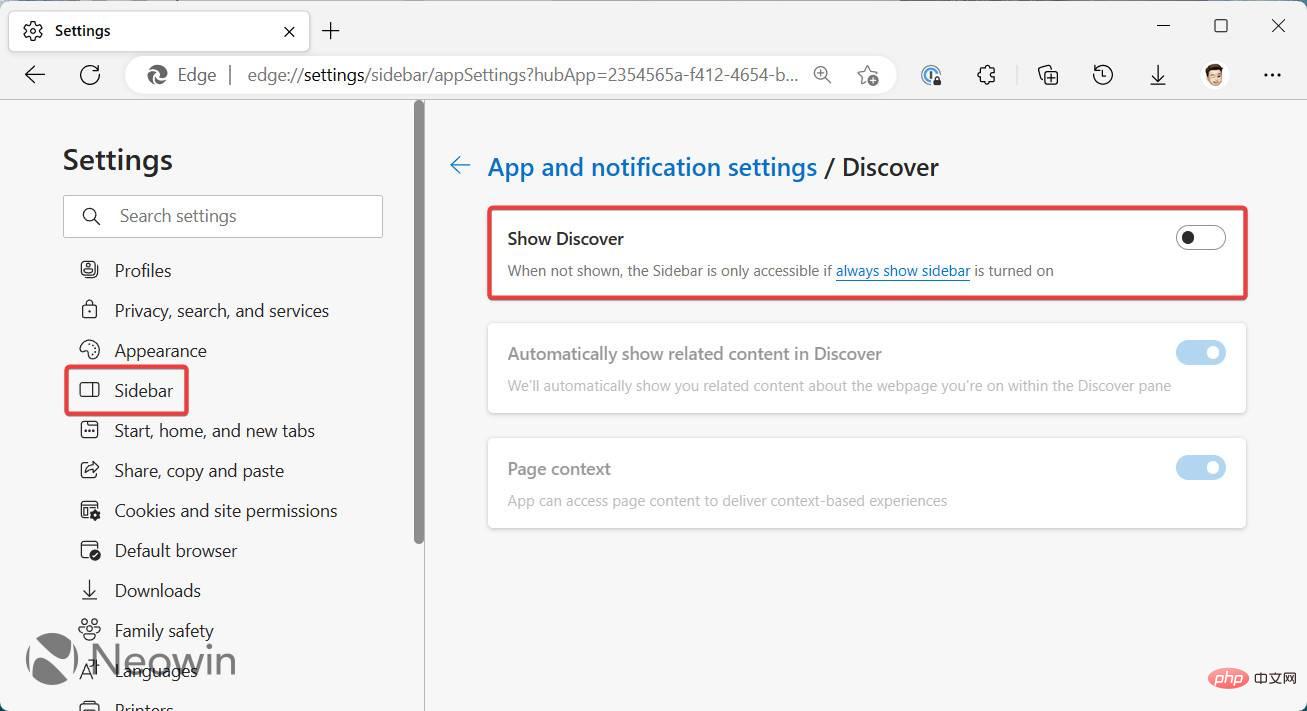Open the Extensions puzzle icon
Image resolution: width=1307 pixels, height=711 pixels.
pyautogui.click(x=986, y=75)
